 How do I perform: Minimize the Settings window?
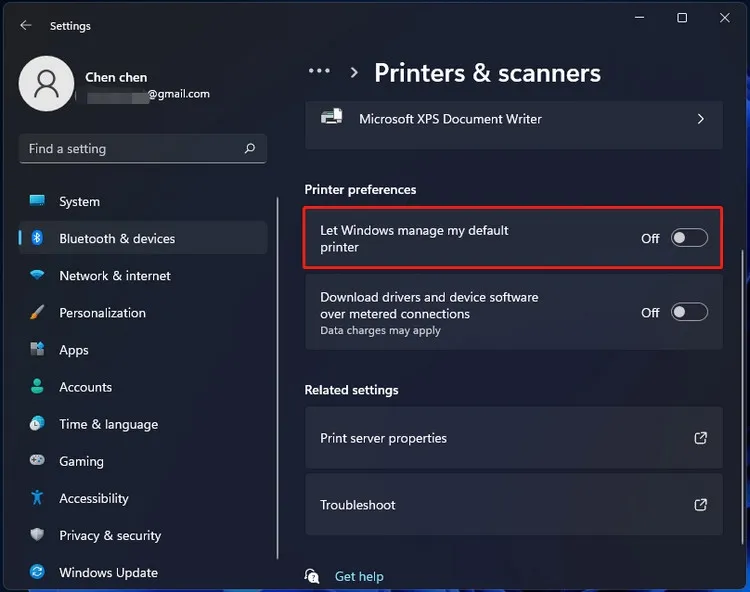coord(640,18)
